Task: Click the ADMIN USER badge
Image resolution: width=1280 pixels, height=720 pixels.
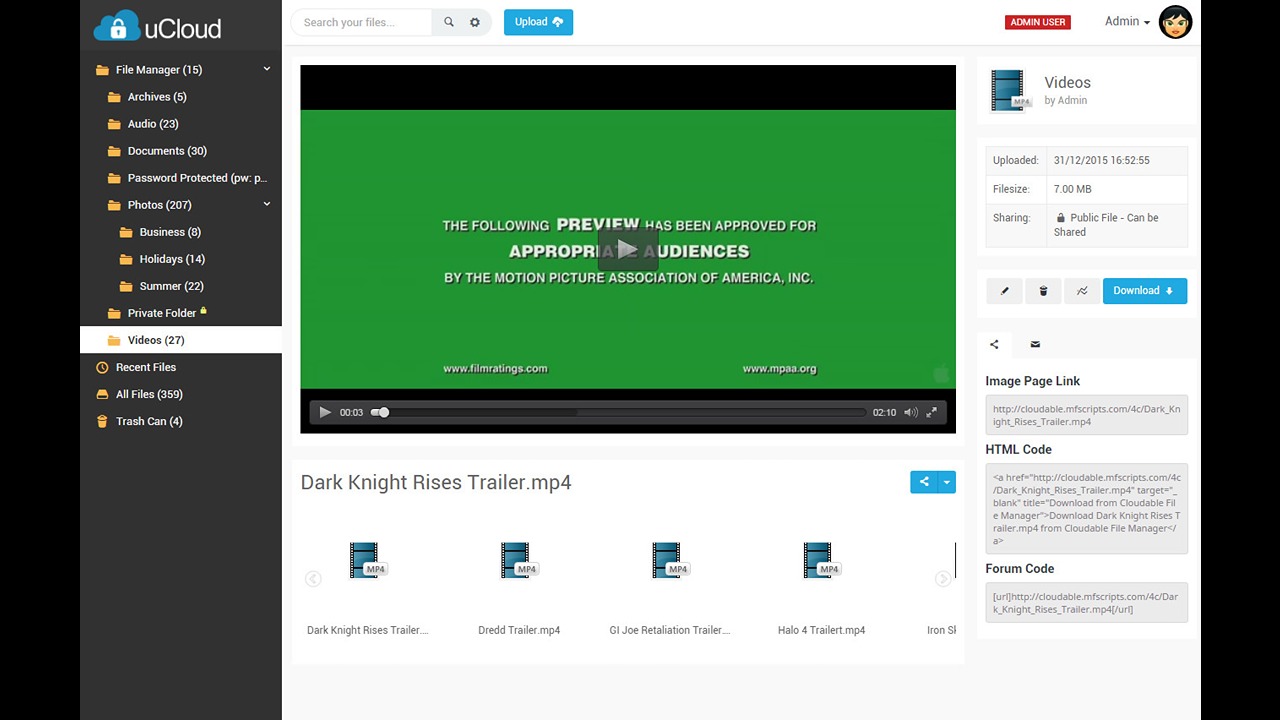Action: point(1037,22)
